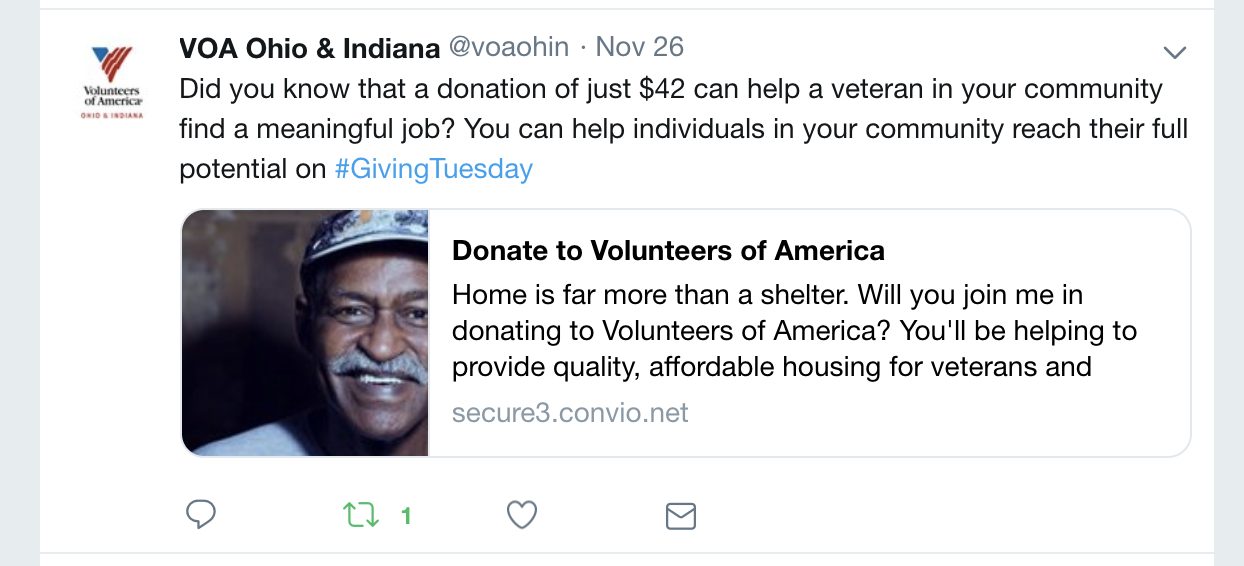Click the VOA Ohio & Indiana display name

[x=309, y=48]
